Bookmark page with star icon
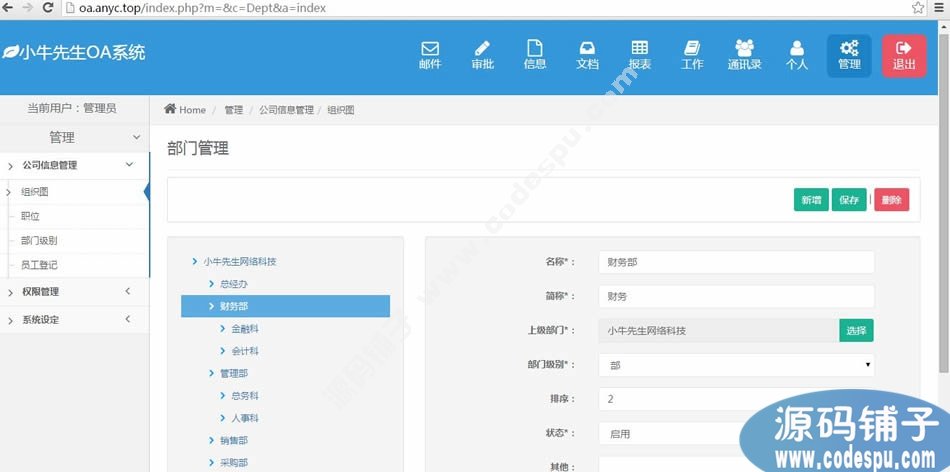This screenshot has height=472, width=950. pyautogui.click(x=918, y=8)
